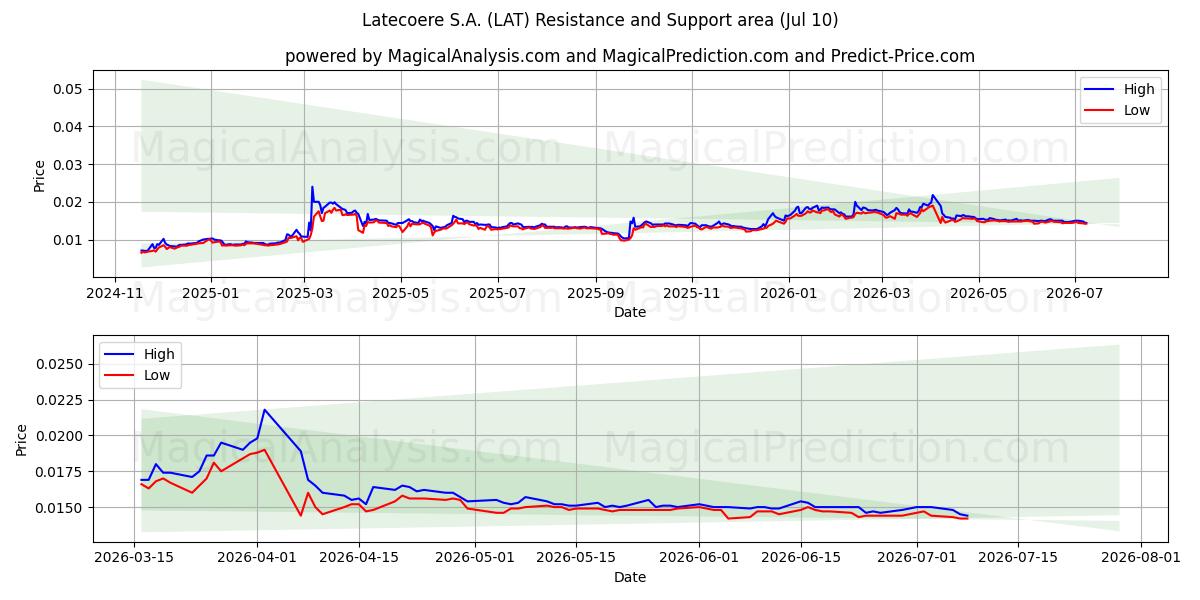This screenshot has width=1200, height=600.
Task: Click the '0.0200' y-axis tick on the bottom chart
Action: [60, 436]
